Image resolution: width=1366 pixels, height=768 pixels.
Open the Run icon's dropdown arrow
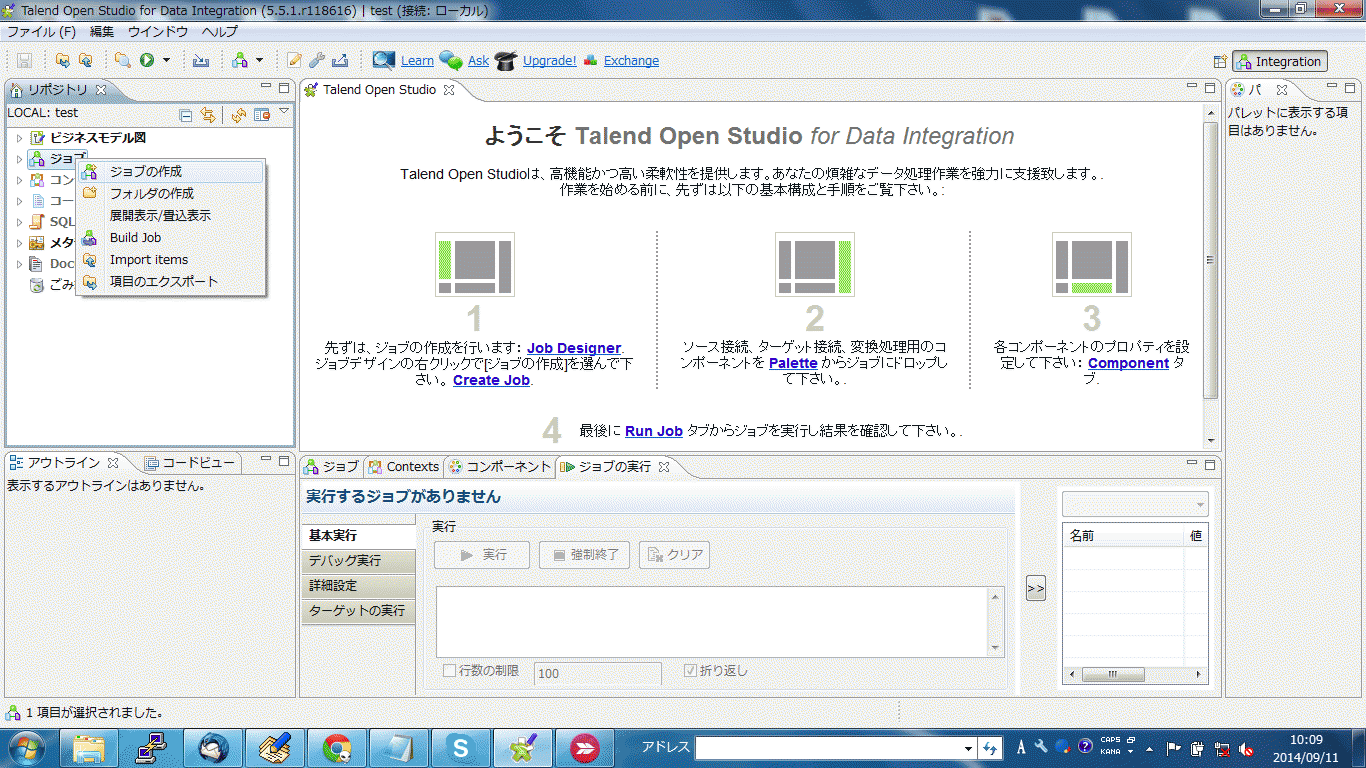pos(166,61)
